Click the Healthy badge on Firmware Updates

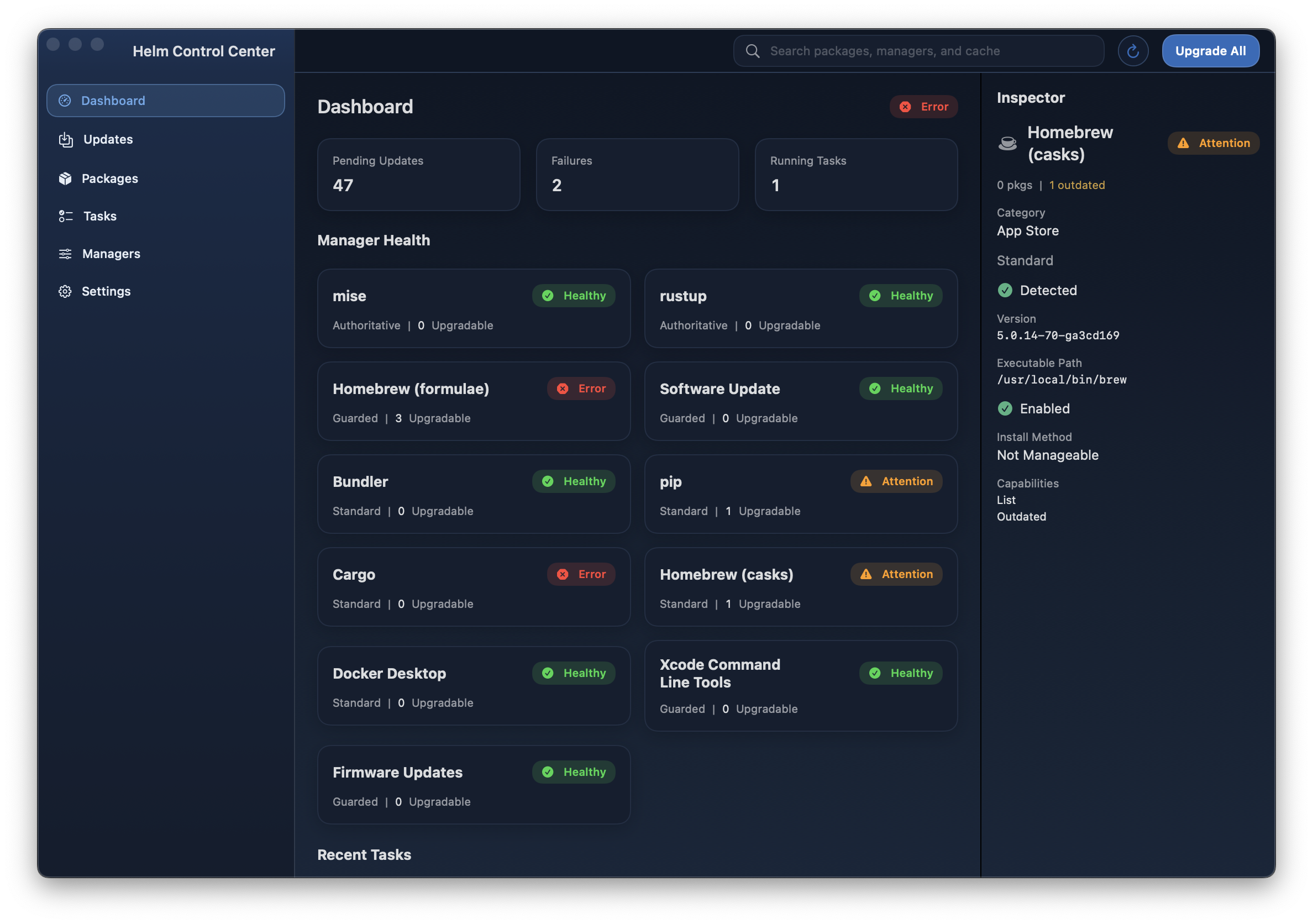click(574, 772)
